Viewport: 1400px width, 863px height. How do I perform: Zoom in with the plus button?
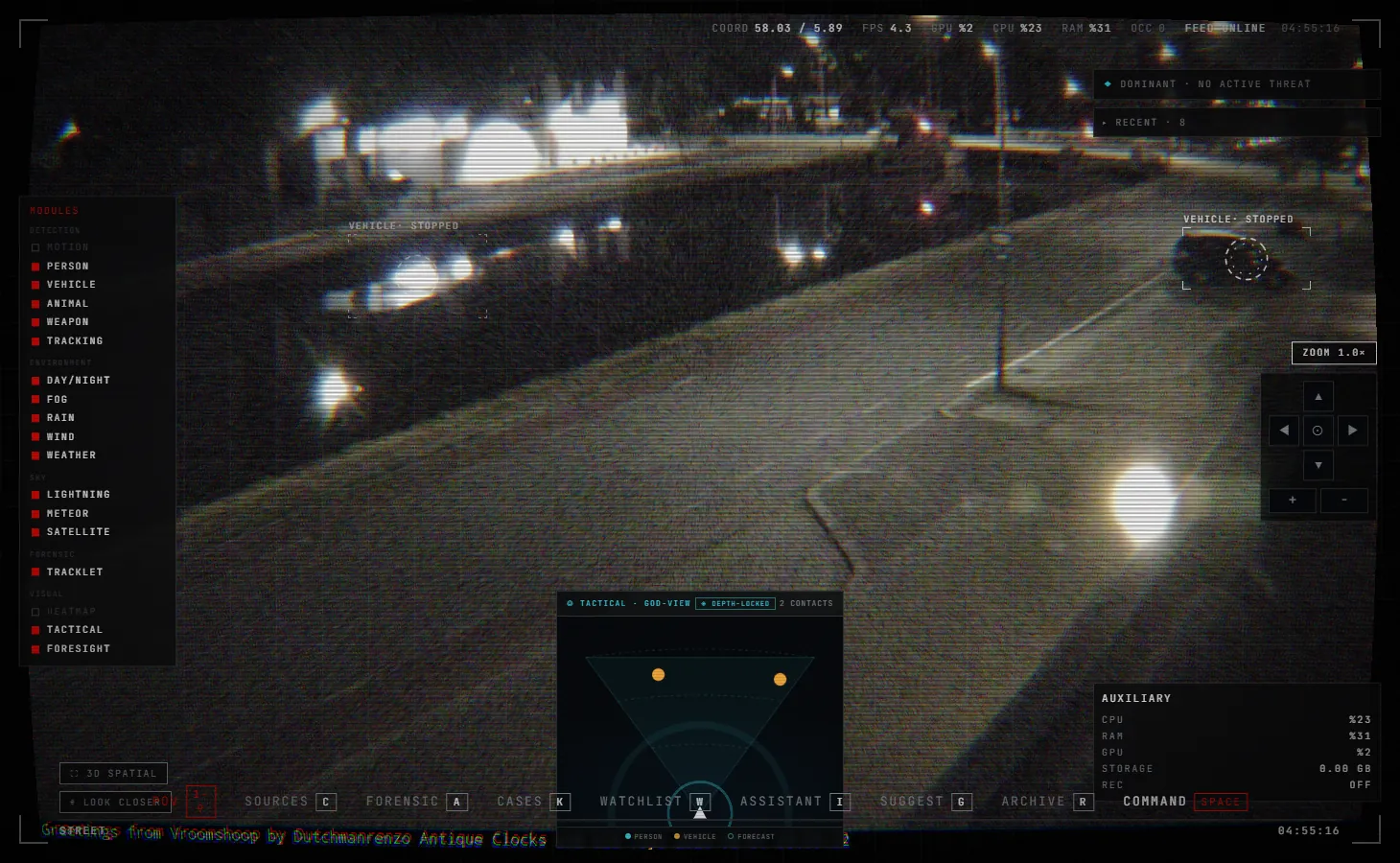(x=1293, y=500)
